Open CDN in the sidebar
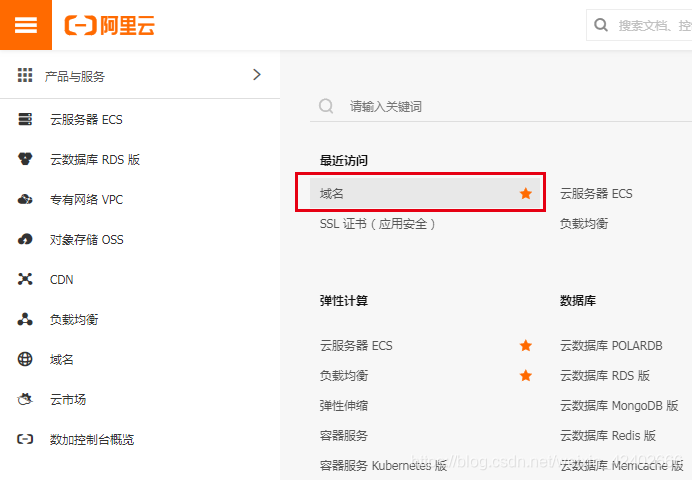The height and width of the screenshot is (480, 692). pos(61,280)
